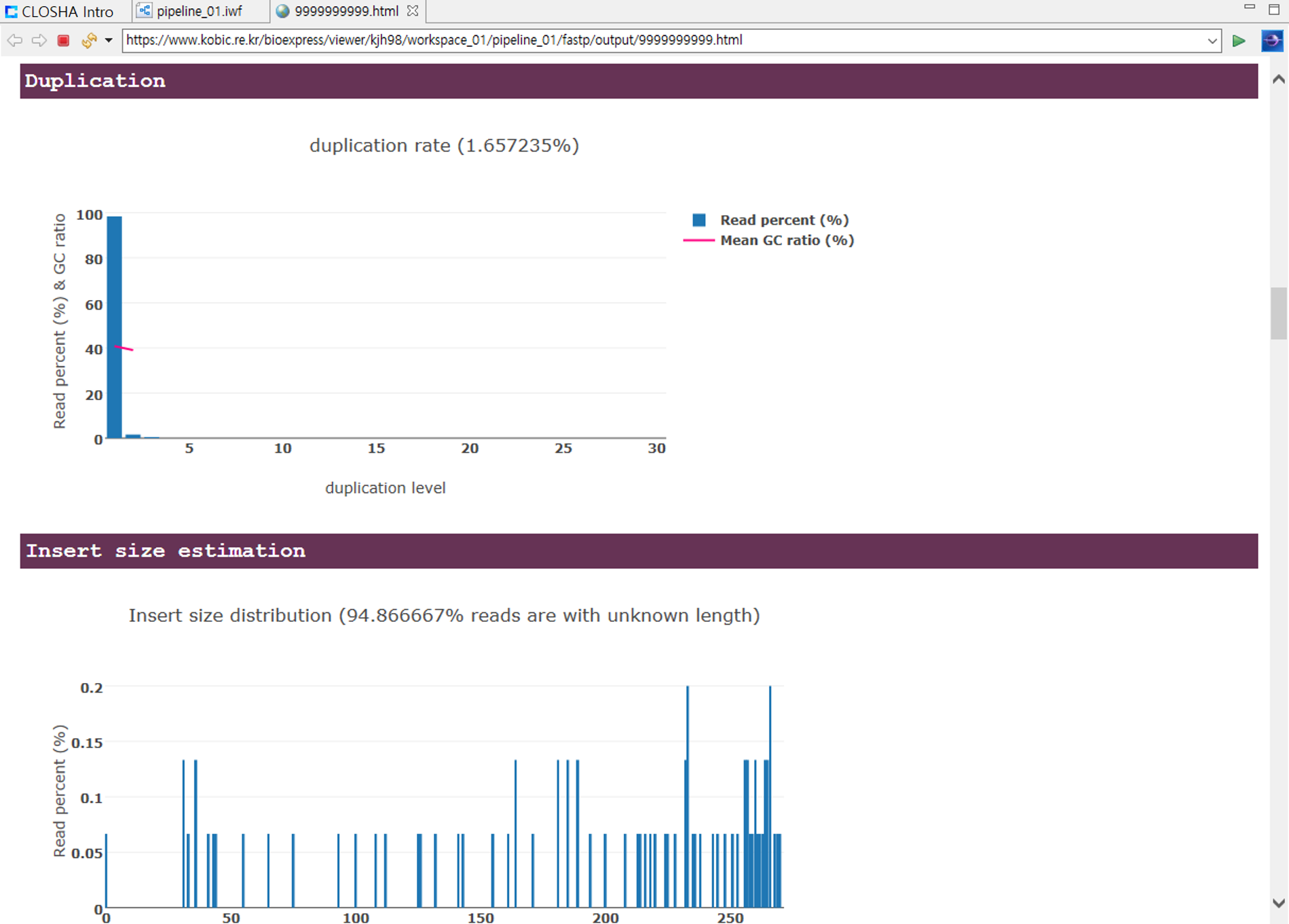Image resolution: width=1289 pixels, height=924 pixels.
Task: Click the duplication rate (1.657235%) title
Action: click(x=445, y=145)
